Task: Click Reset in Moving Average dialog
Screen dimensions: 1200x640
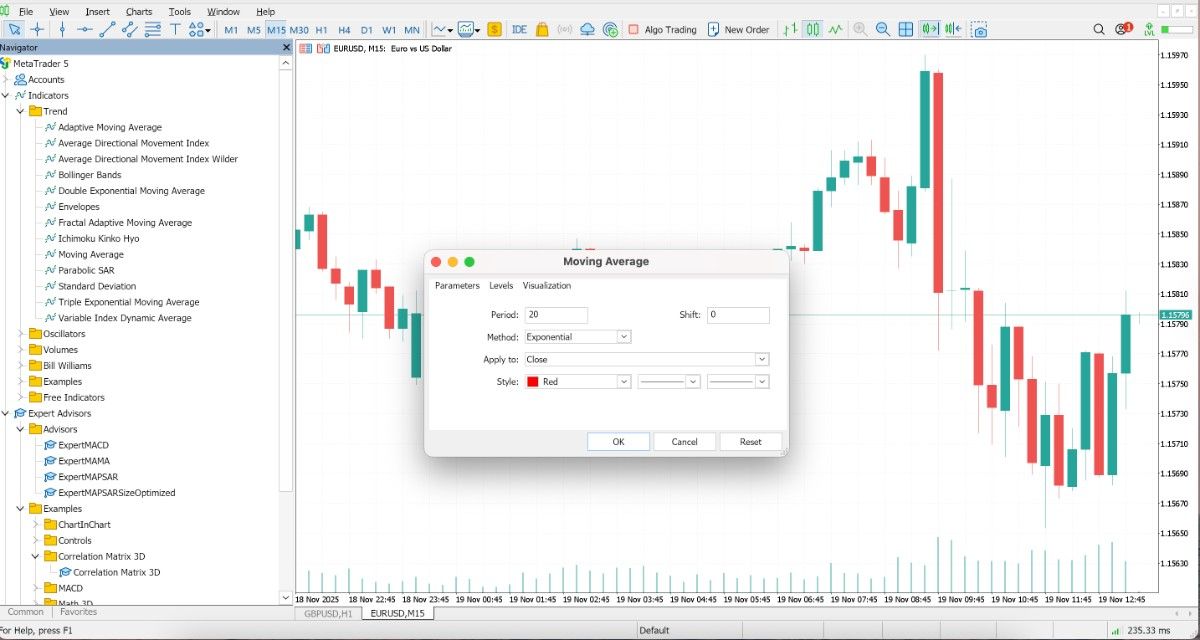Action: tap(751, 441)
